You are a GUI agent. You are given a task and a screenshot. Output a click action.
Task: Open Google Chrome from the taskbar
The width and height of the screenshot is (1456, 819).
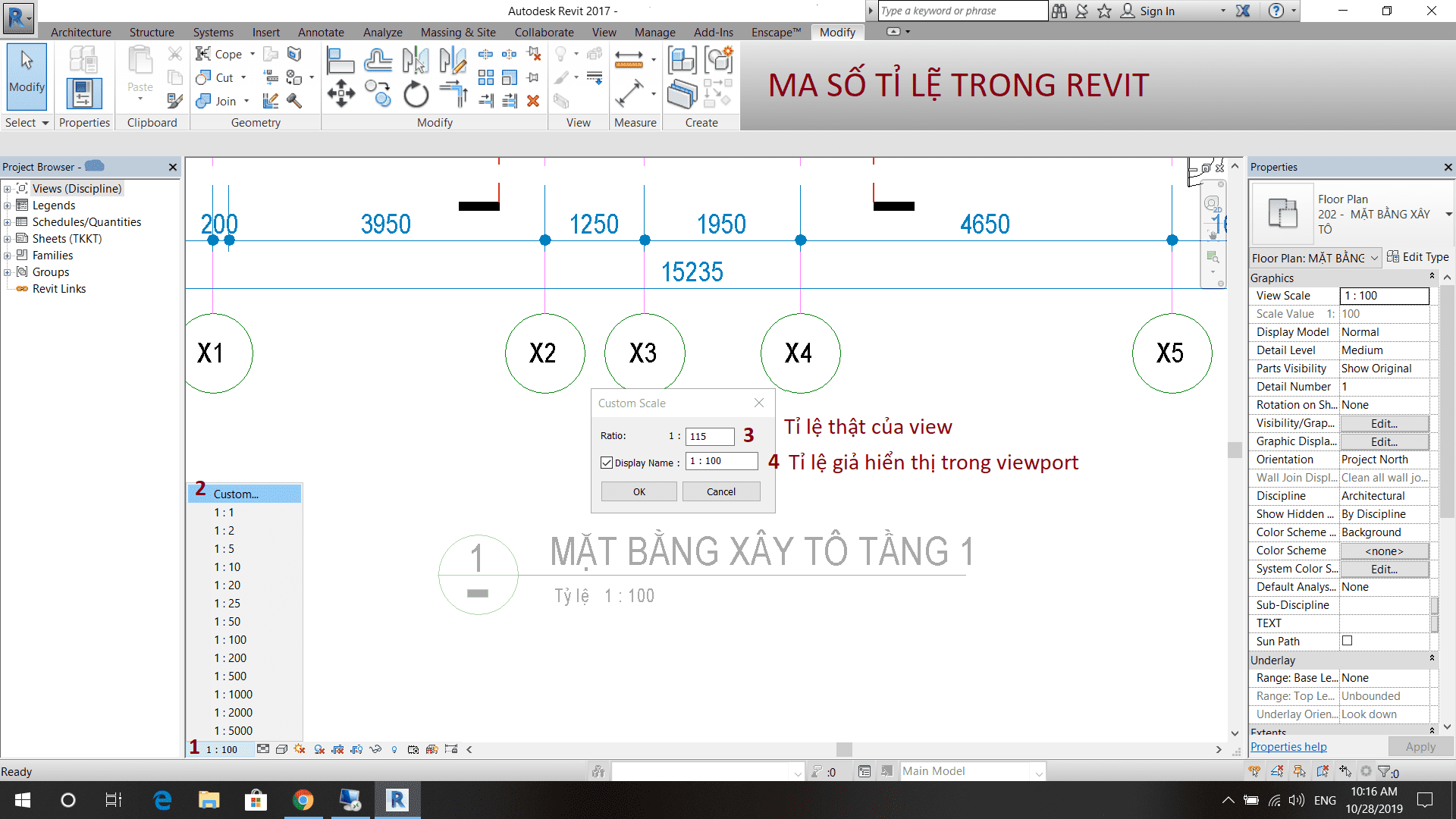coord(303,800)
